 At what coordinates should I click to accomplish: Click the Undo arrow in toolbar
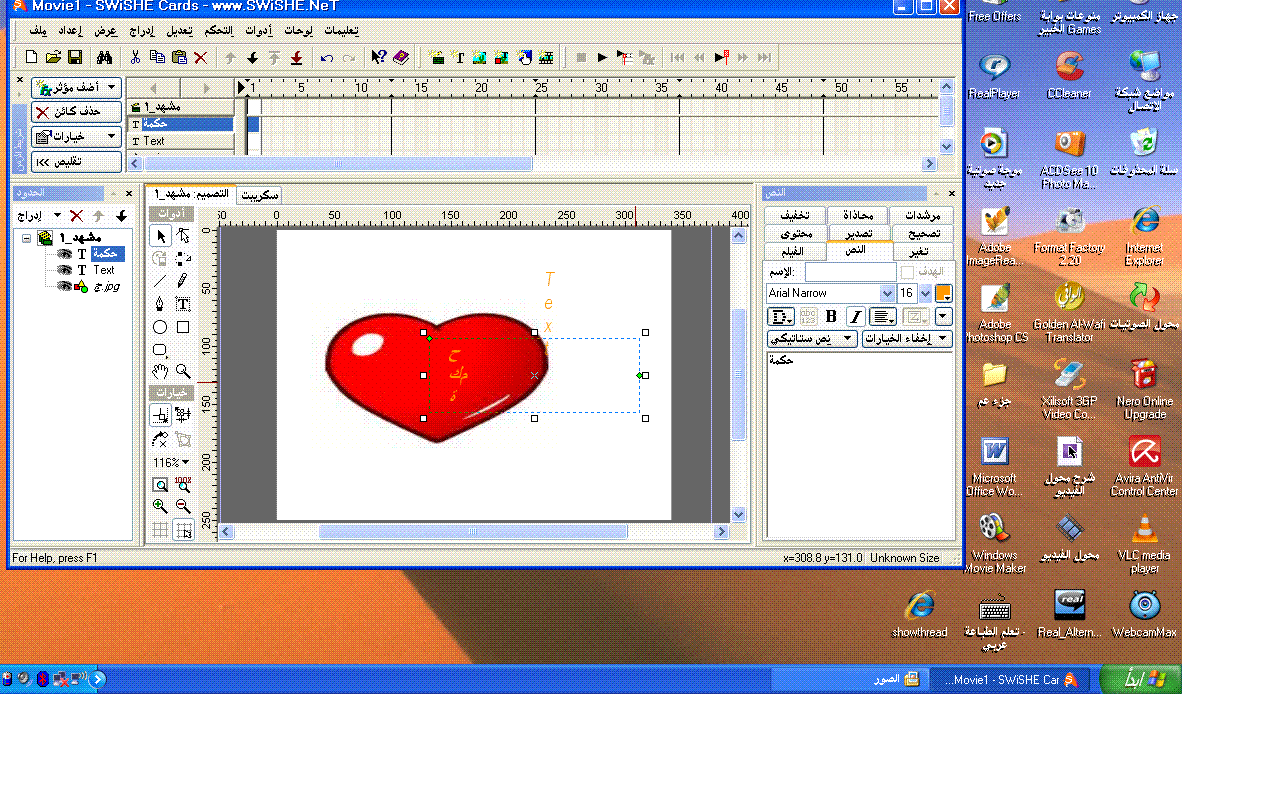click(326, 58)
